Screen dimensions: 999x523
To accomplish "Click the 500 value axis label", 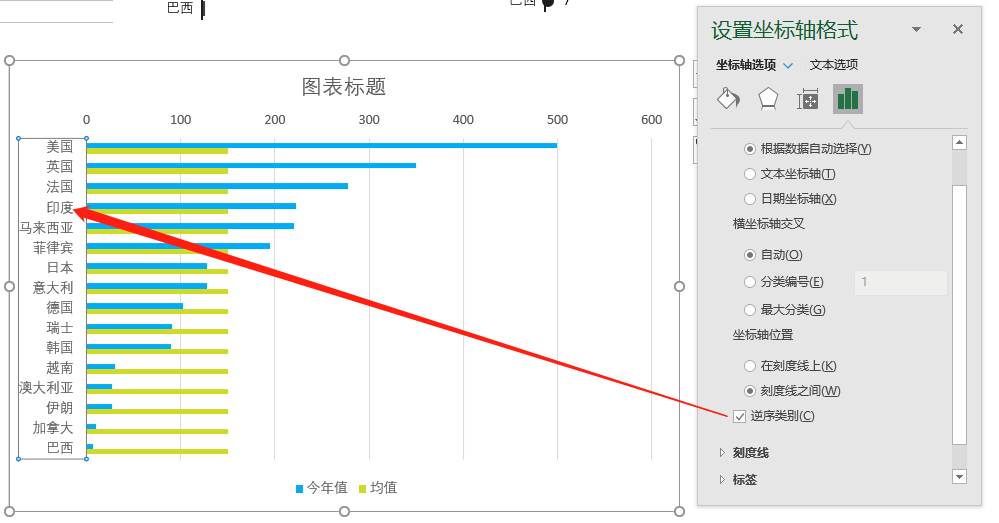I will [557, 120].
